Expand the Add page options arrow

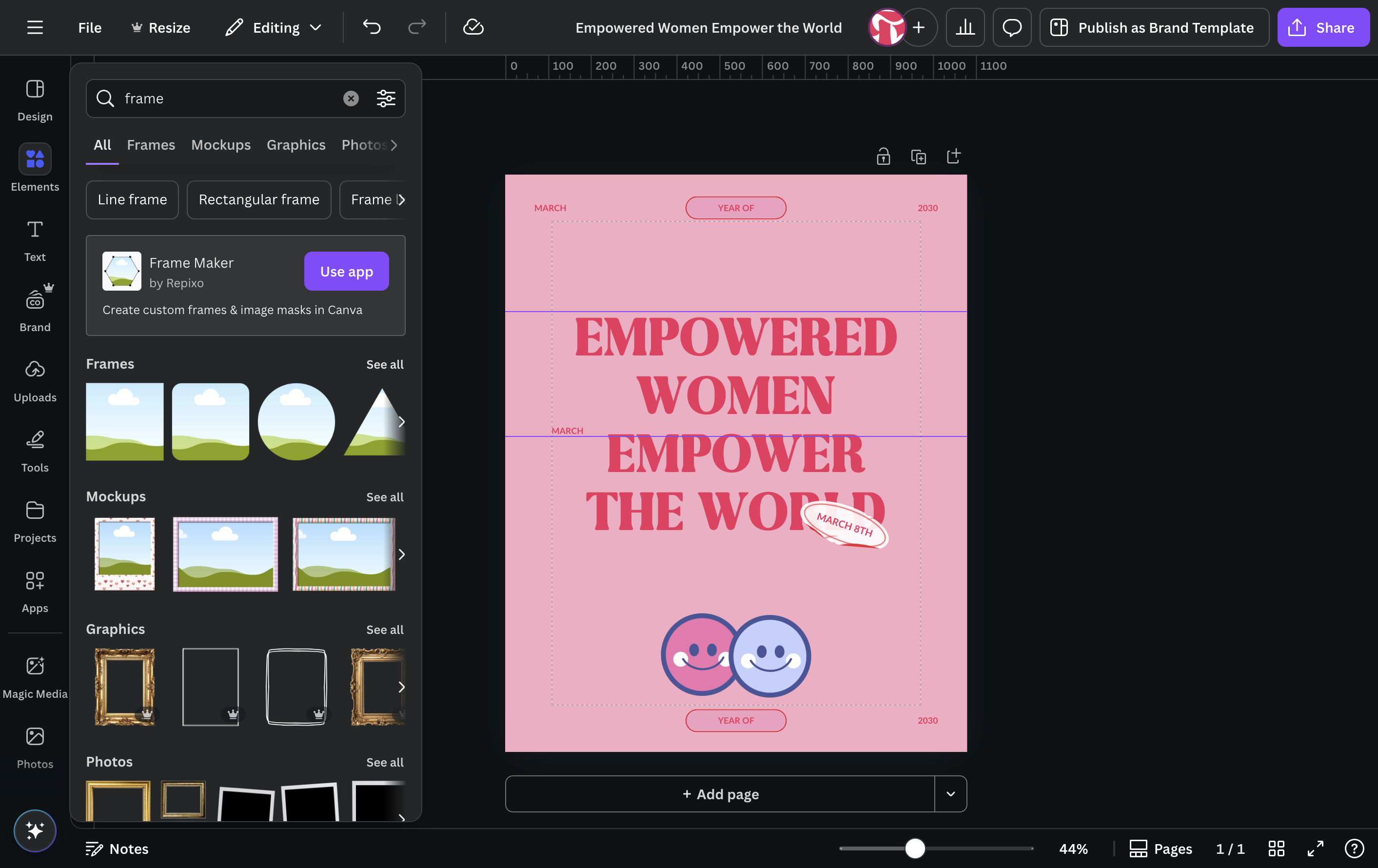point(950,793)
